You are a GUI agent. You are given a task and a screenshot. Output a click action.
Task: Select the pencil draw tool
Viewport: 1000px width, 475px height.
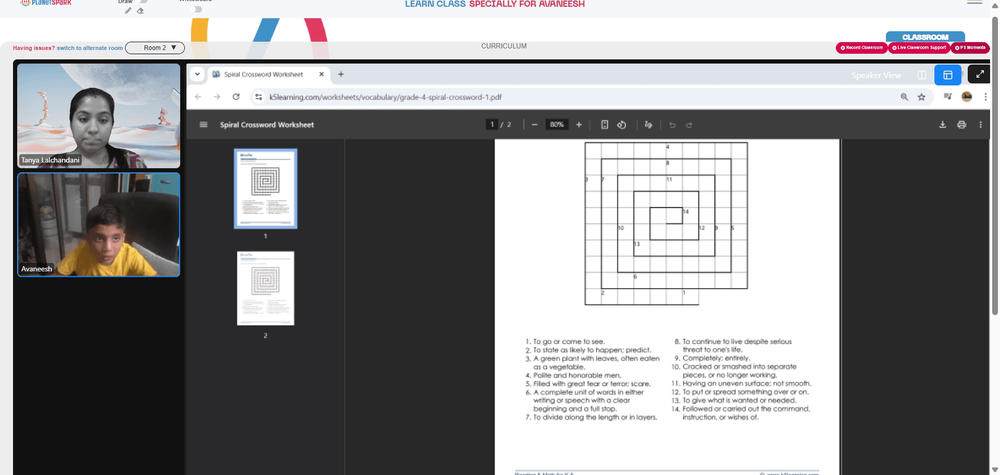tap(128, 10)
